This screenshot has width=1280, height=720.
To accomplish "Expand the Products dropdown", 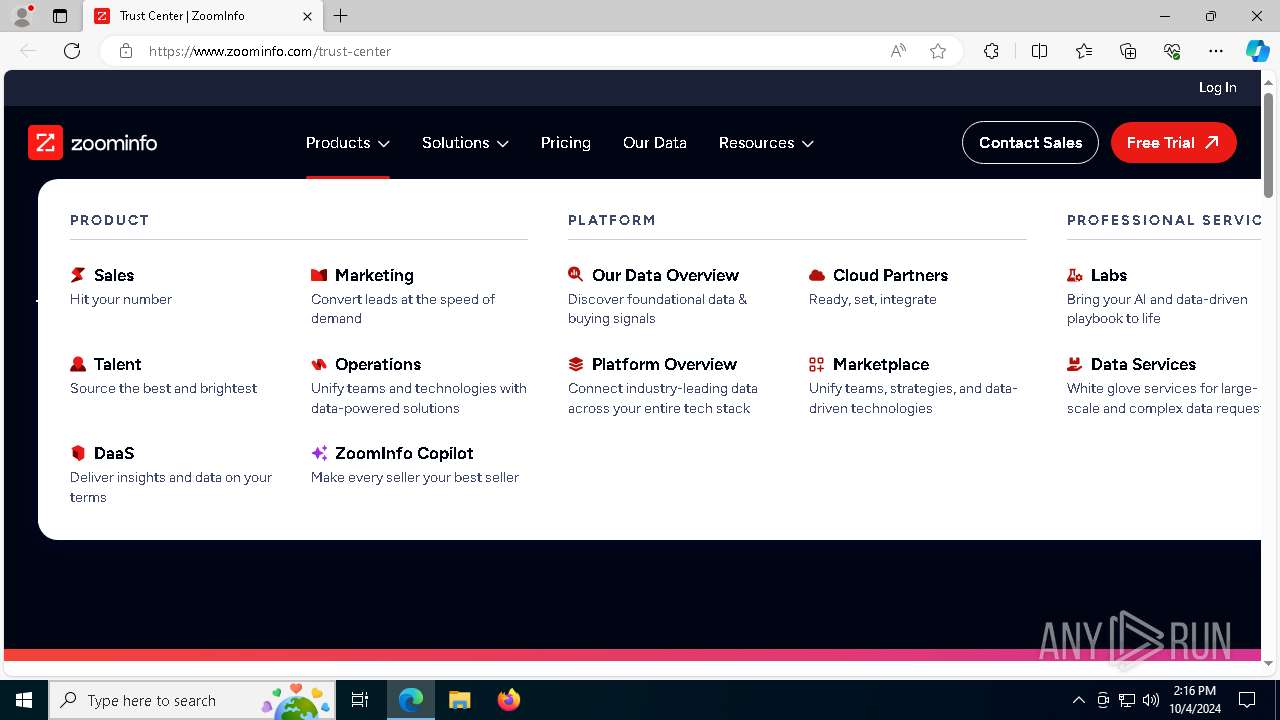I will [348, 143].
